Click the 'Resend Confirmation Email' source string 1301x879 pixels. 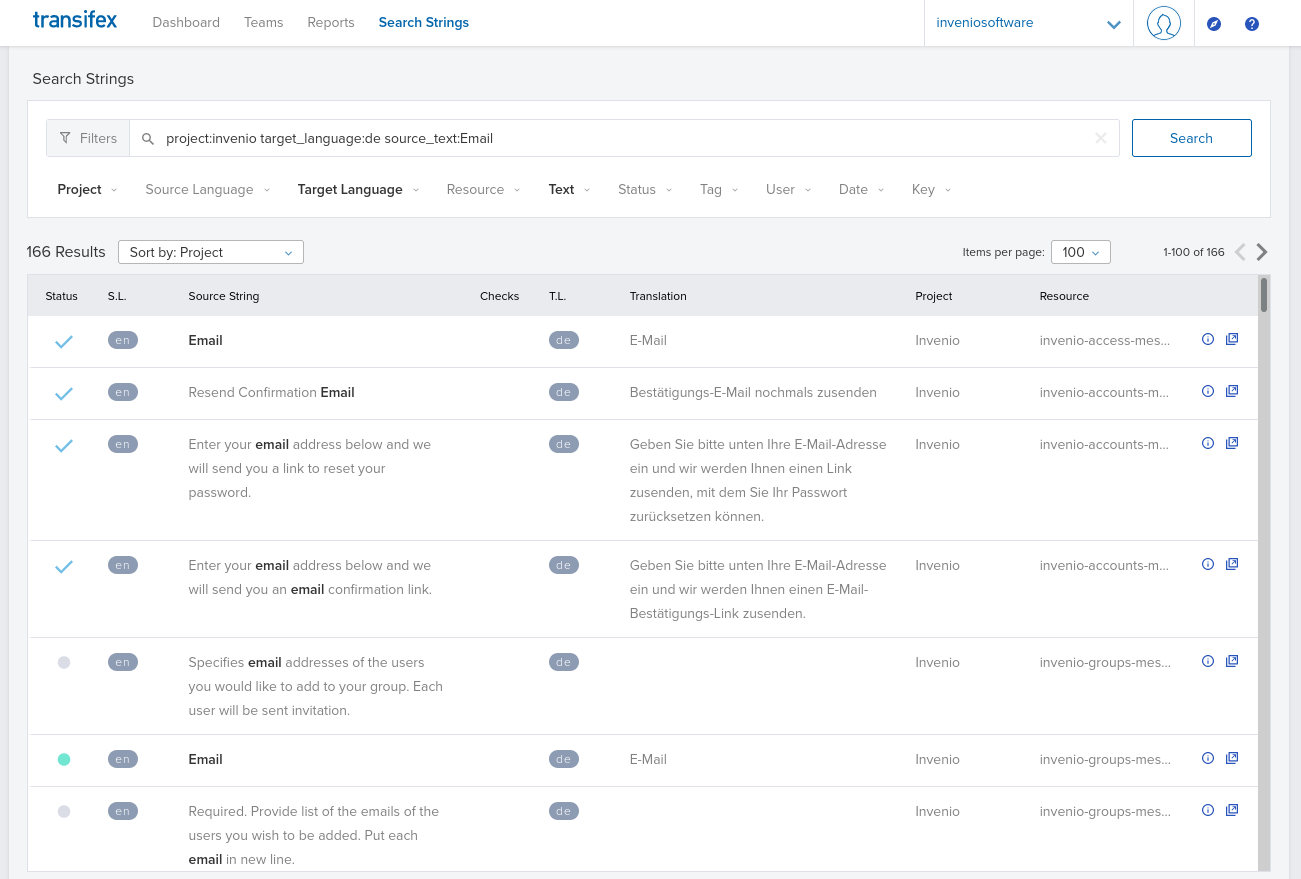click(271, 392)
